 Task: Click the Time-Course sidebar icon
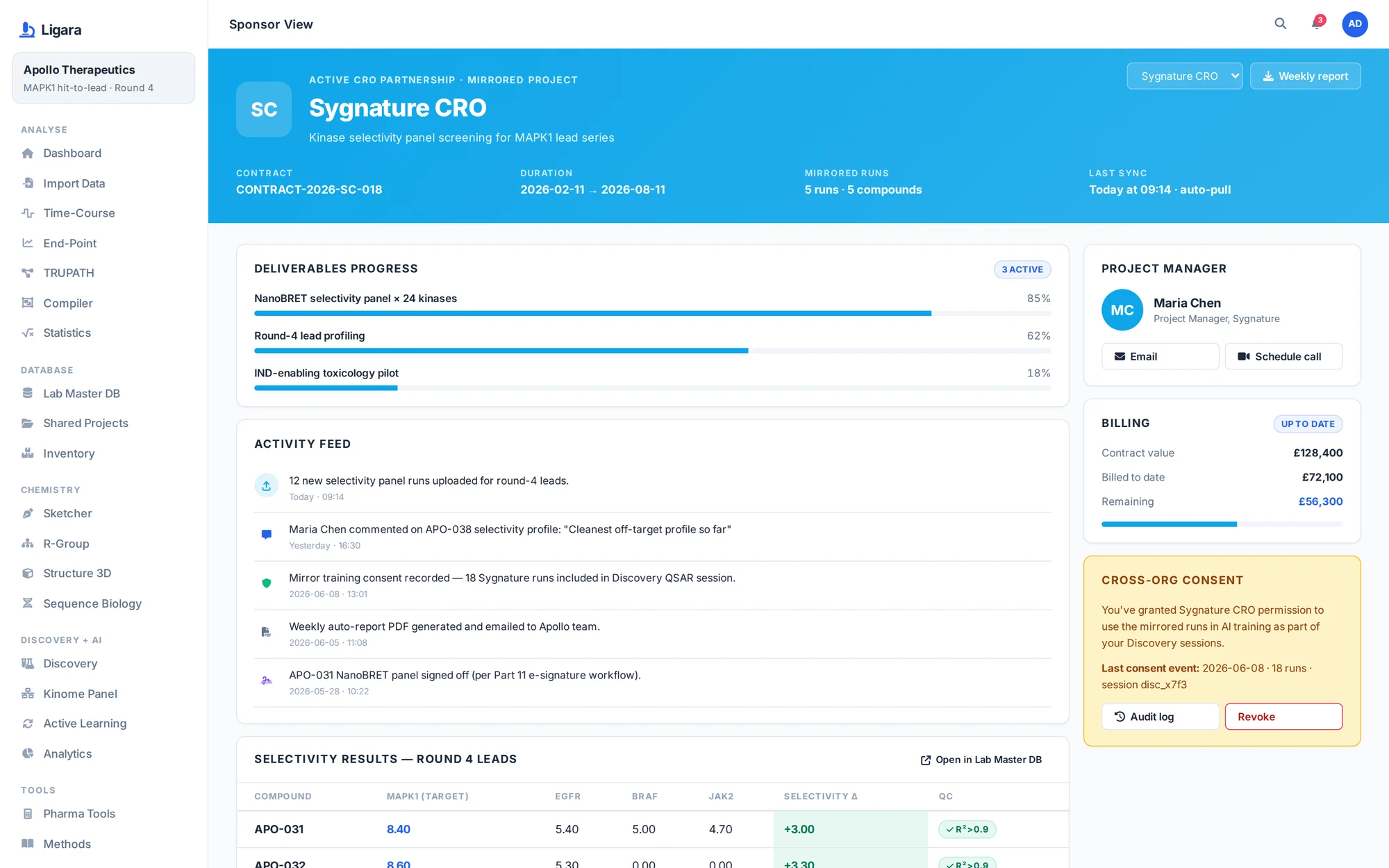[x=28, y=213]
